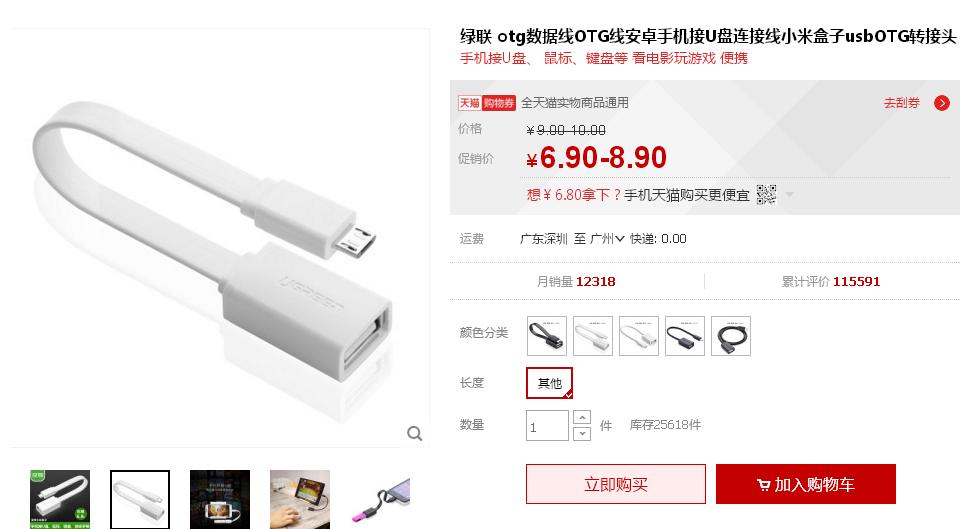View the first green-package product thumbnail
This screenshot has height=529, width=965.
coord(60,499)
